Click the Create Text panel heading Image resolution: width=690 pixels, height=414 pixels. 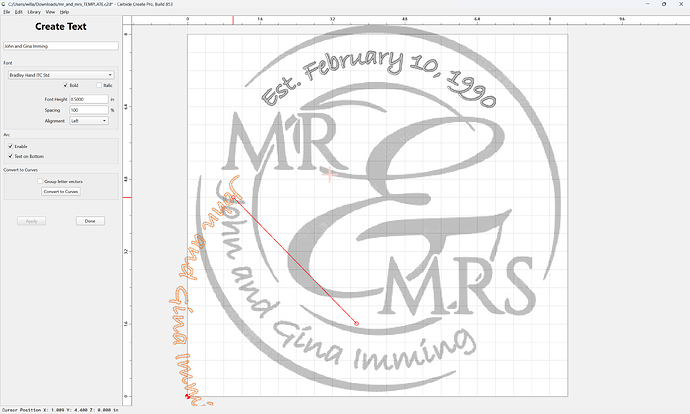tap(61, 26)
